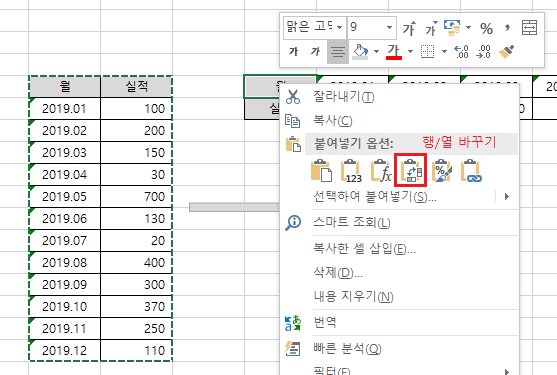Select cell containing 2019.10
Screen dimensions: 557x375
tap(65, 306)
